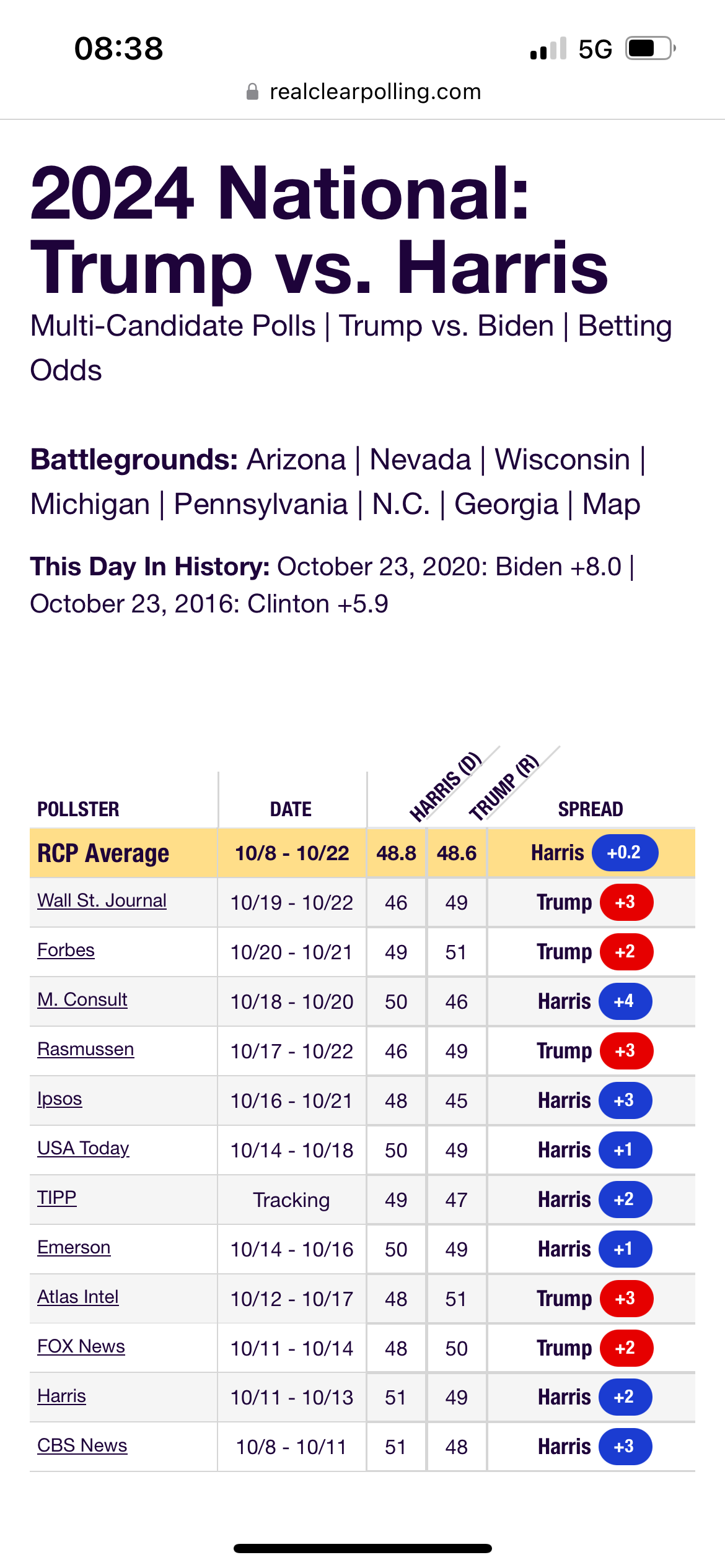725x1568 pixels.
Task: Open the Atlas Intel poll link
Action: [77, 1297]
